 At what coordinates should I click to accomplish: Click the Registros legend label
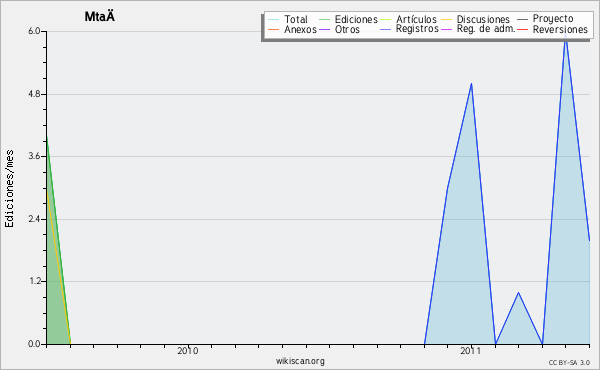[x=417, y=29]
